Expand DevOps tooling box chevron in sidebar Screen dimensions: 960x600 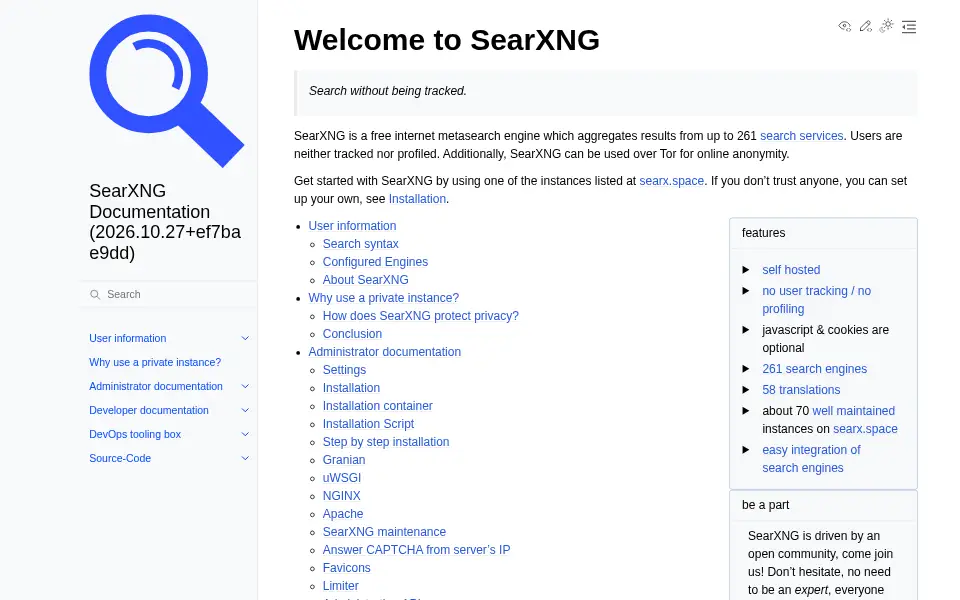(x=245, y=434)
